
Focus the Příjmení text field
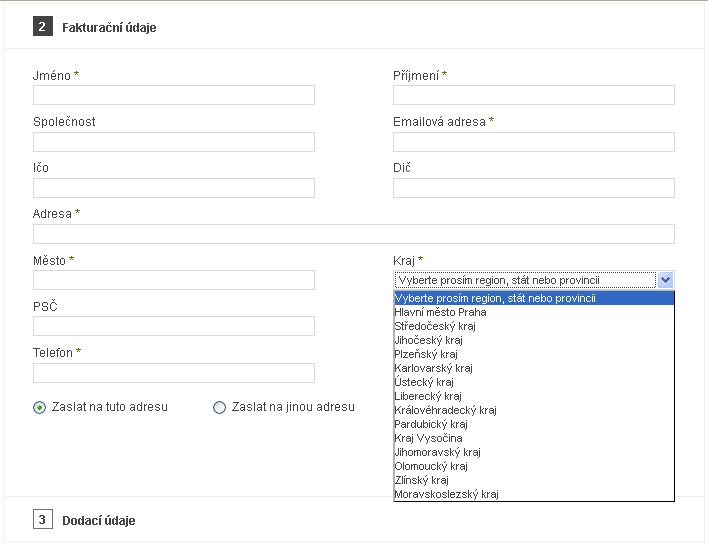(x=534, y=95)
